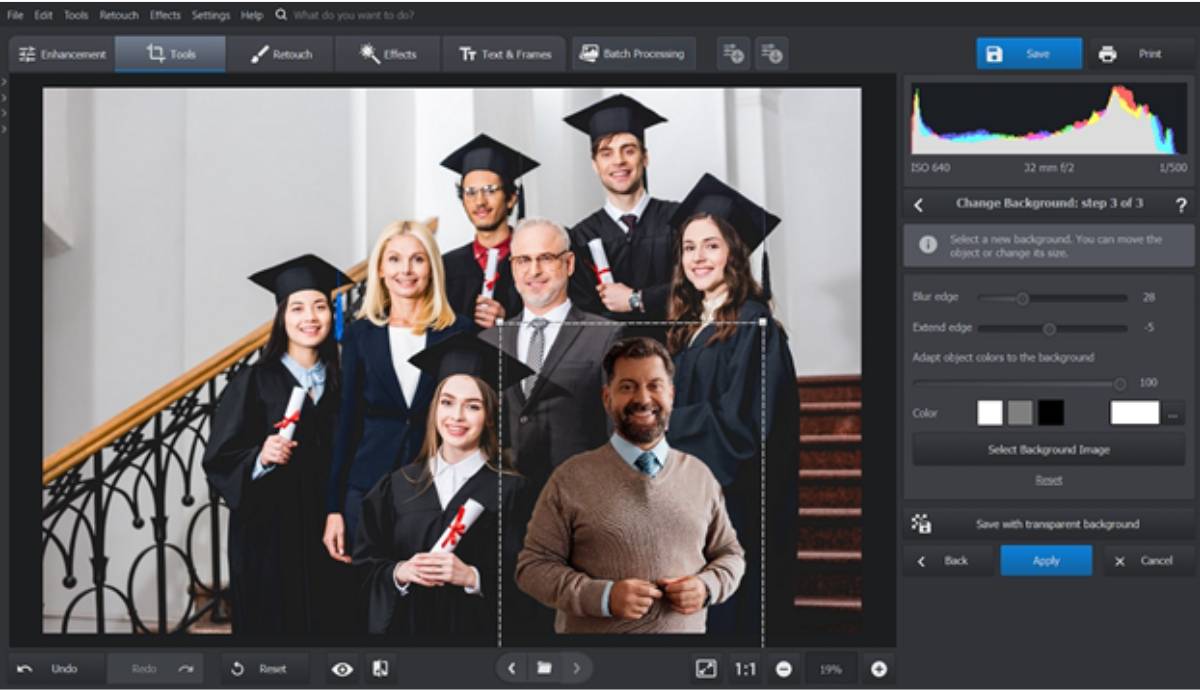The image size is (1200, 690).
Task: Click the Blur edge value 28
Action: [x=1149, y=298]
